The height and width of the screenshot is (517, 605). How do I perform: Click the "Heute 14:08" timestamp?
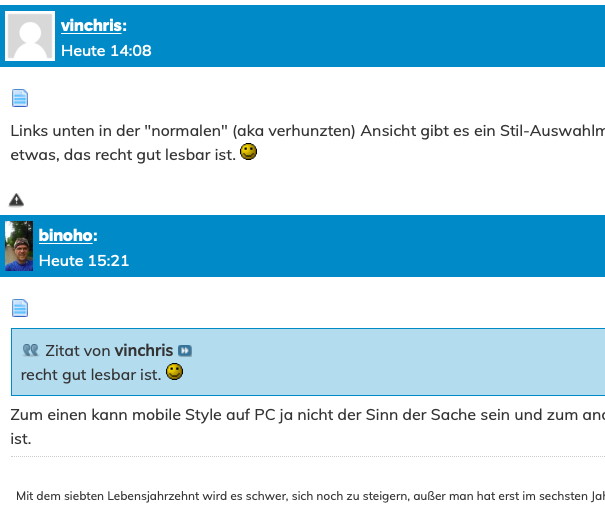[x=106, y=50]
